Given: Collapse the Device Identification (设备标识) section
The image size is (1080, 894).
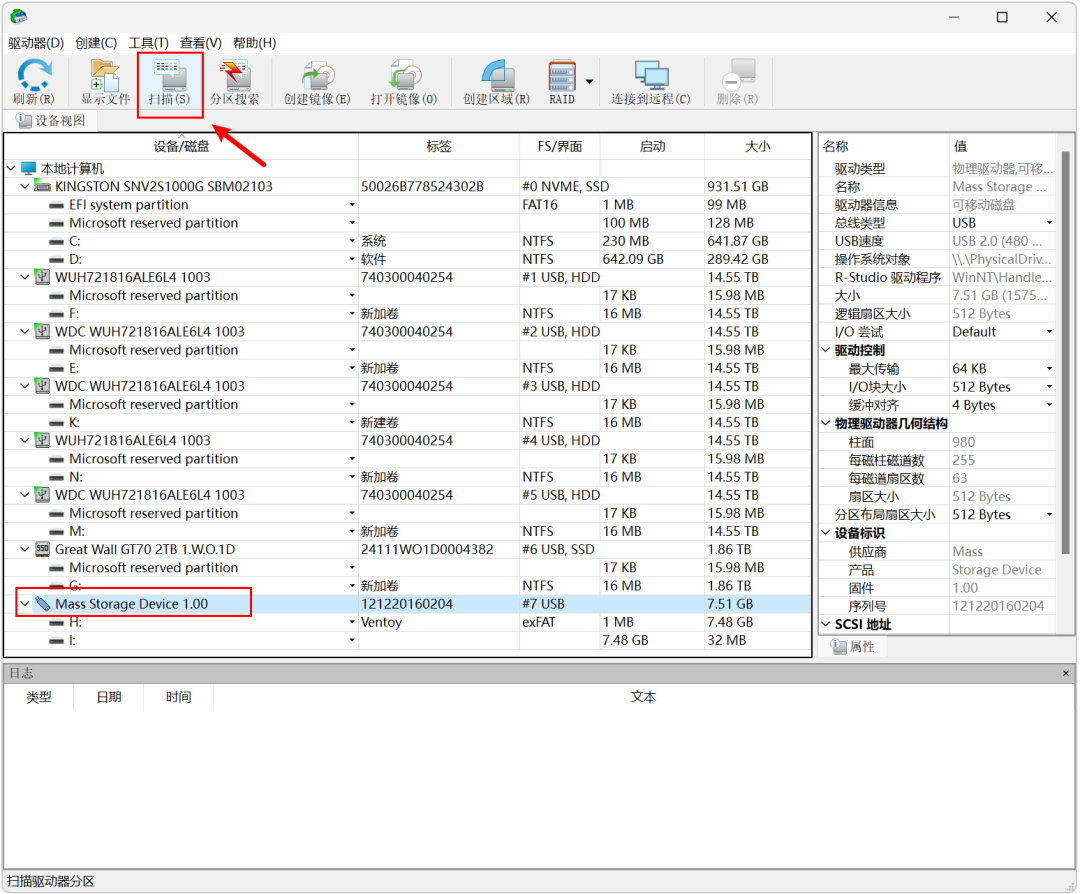Looking at the screenshot, I should [x=826, y=532].
